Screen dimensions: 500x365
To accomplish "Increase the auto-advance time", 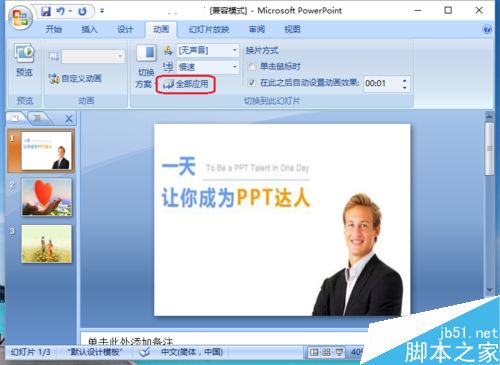I will tap(405, 80).
